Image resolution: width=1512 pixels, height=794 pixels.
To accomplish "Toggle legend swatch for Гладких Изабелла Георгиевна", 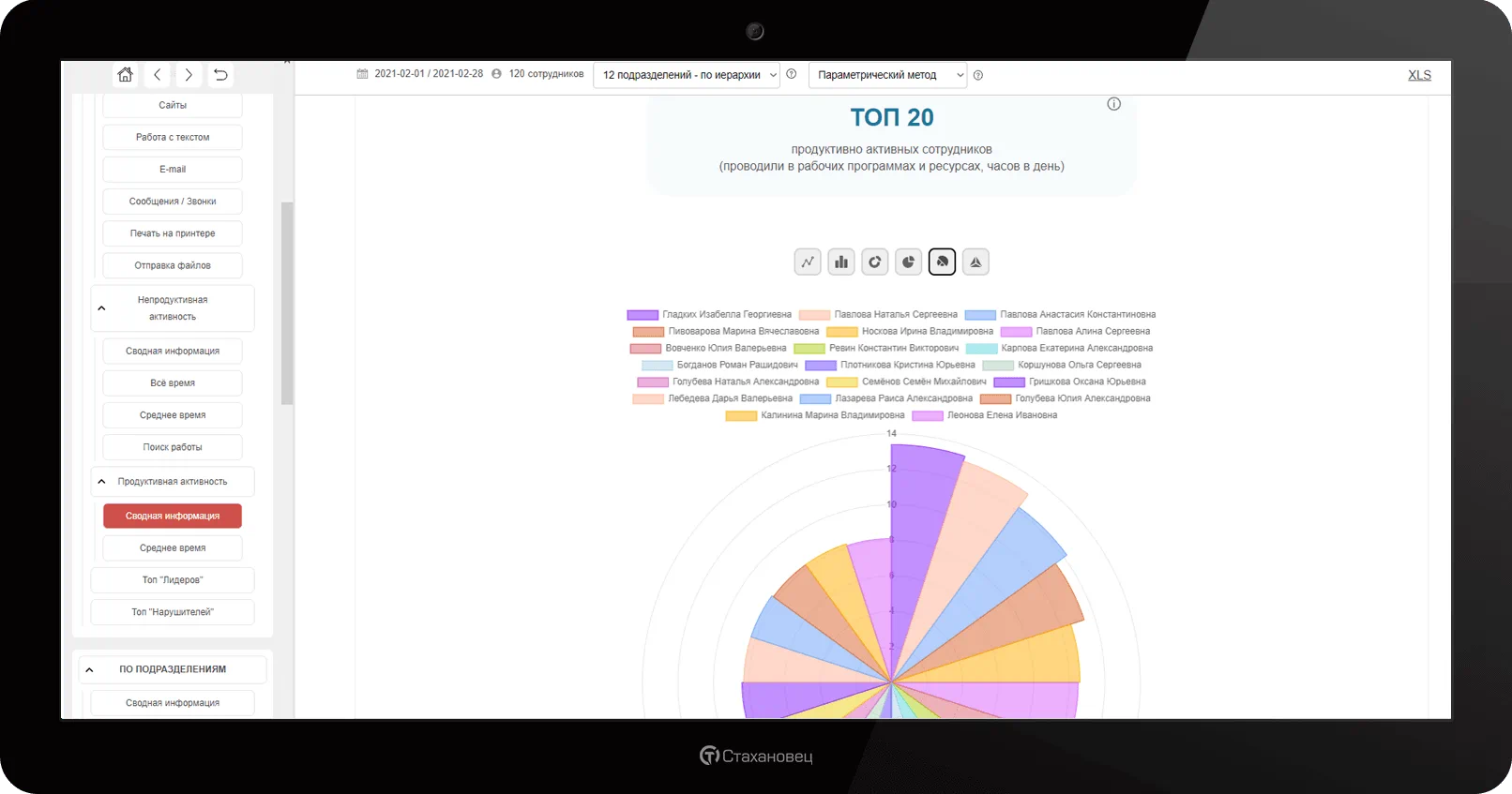I will [x=643, y=315].
